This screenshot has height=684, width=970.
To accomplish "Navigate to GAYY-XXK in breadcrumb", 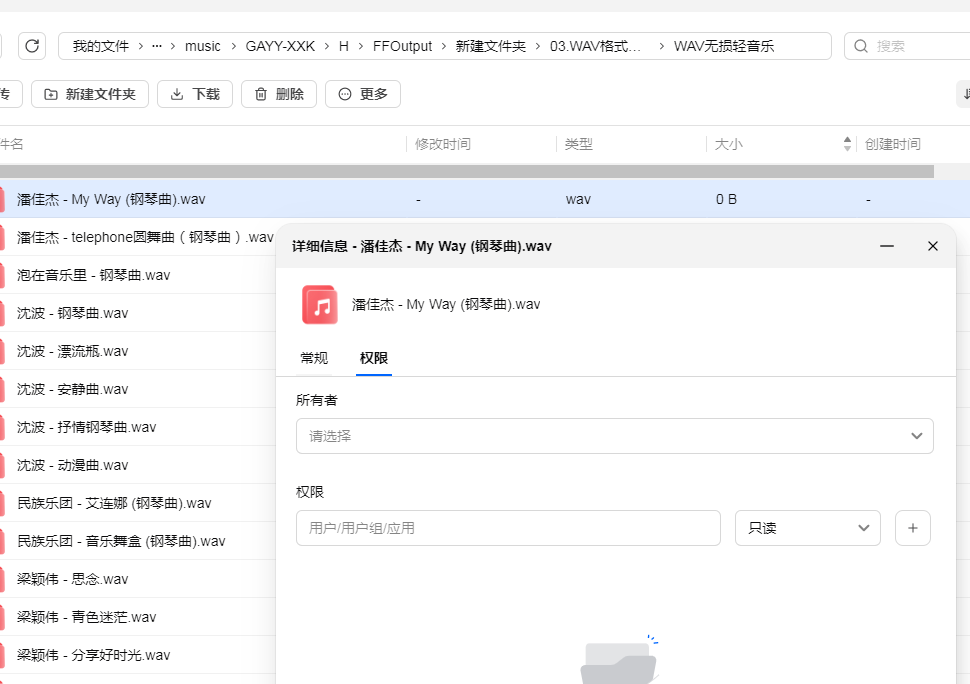I will point(280,46).
